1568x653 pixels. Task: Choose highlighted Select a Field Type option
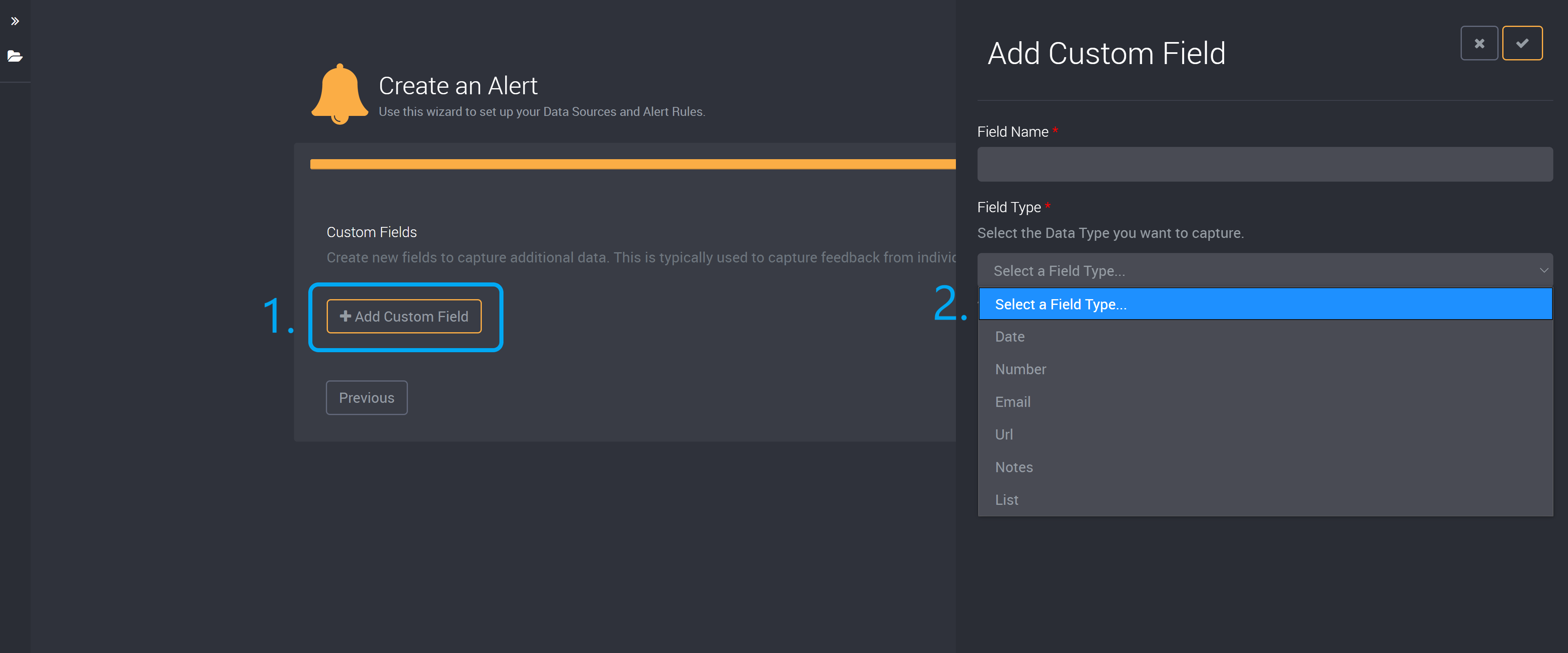(x=1265, y=304)
